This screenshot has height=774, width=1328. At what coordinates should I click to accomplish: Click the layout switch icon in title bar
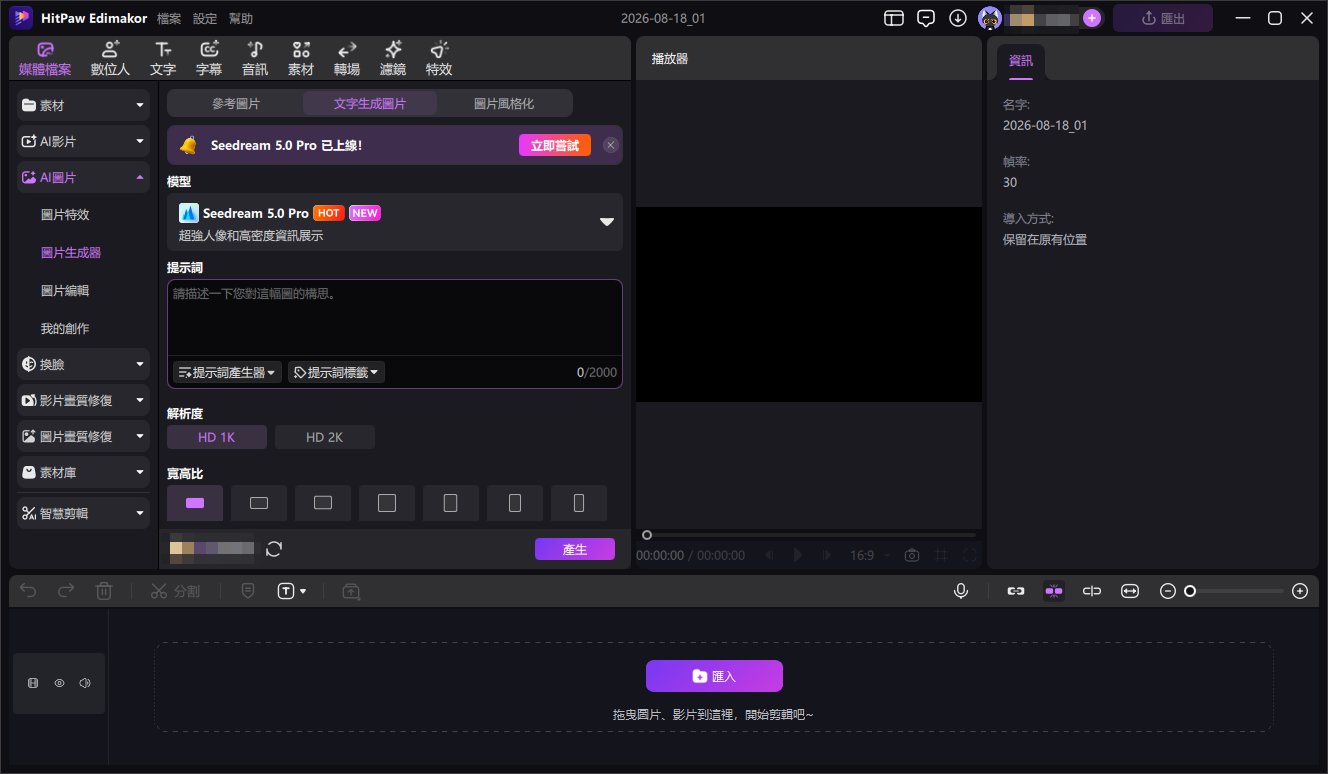point(894,18)
